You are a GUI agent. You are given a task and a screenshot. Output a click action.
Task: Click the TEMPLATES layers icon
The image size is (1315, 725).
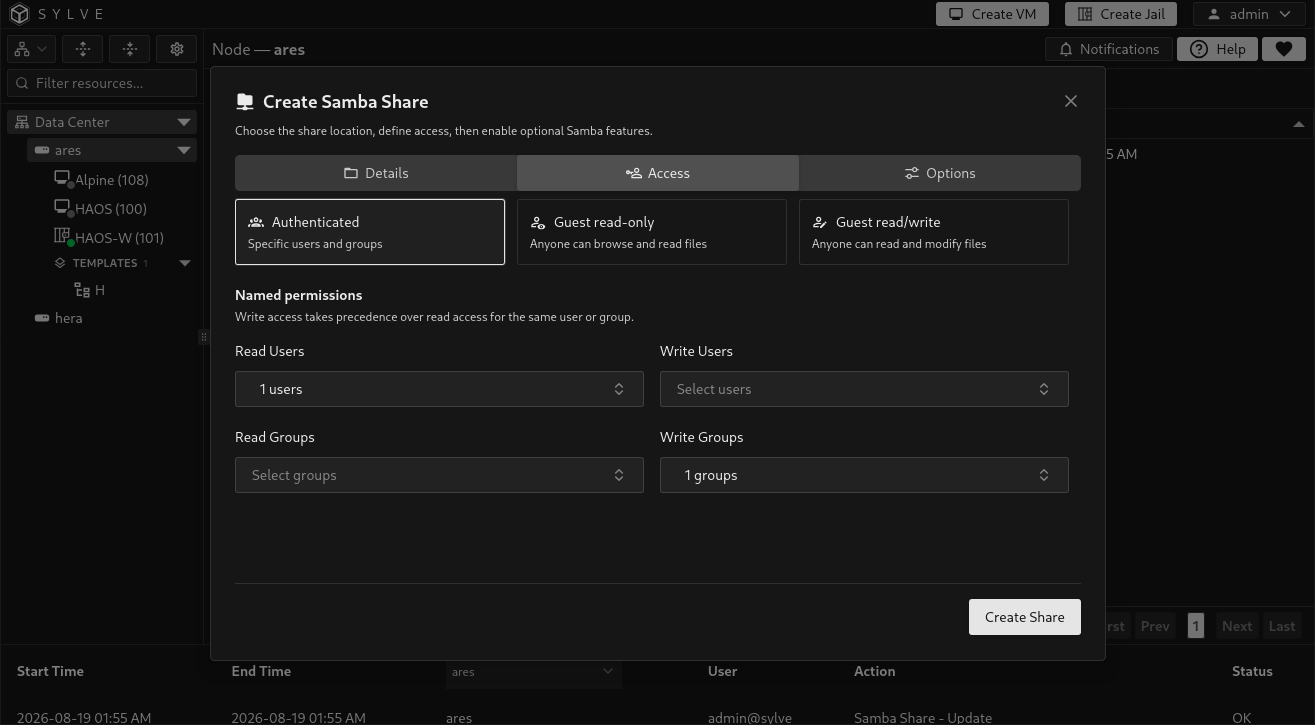pyautogui.click(x=60, y=263)
